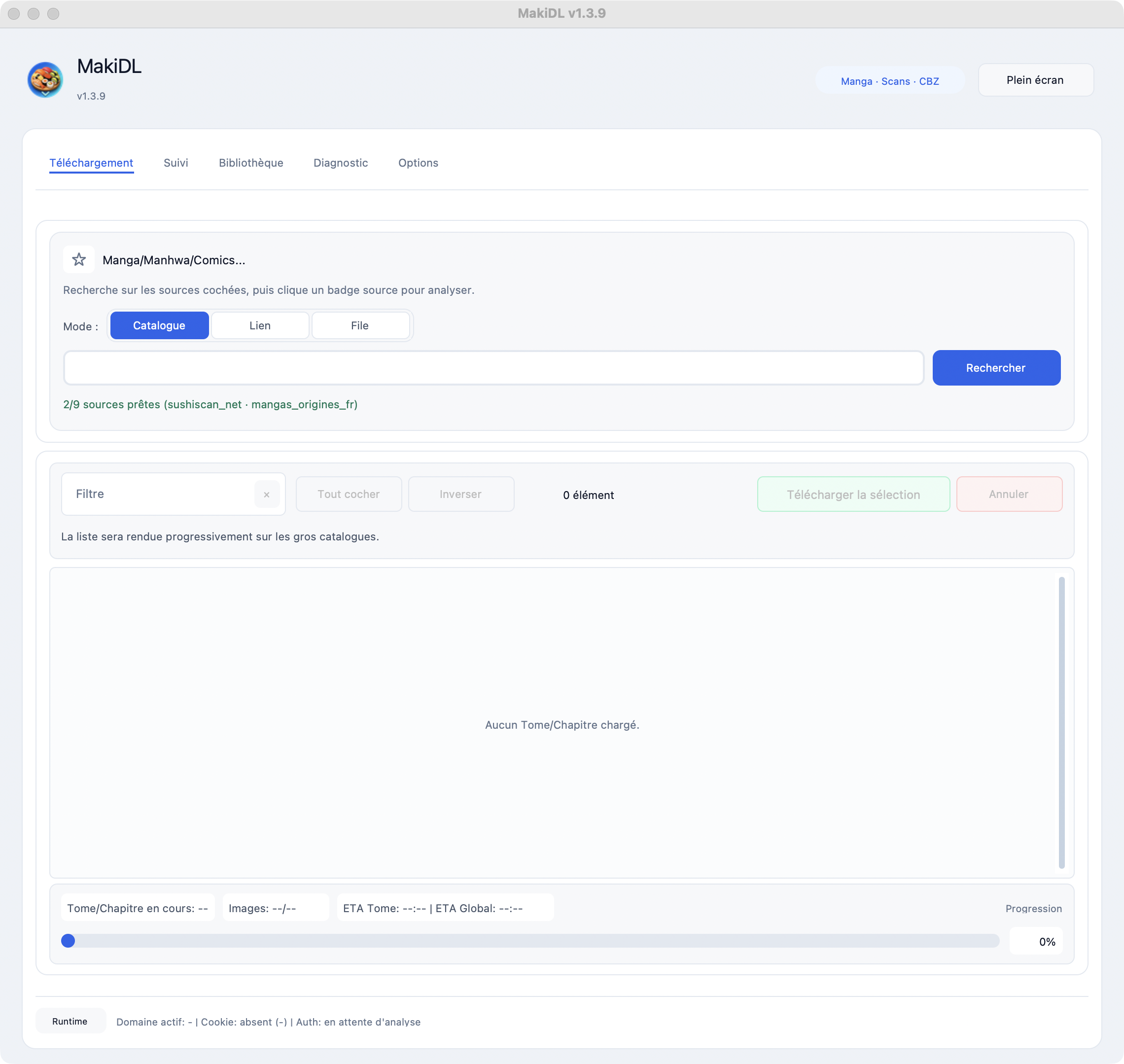The width and height of the screenshot is (1124, 1064).
Task: Click the 'Domaine actif' status line
Action: [268, 1022]
